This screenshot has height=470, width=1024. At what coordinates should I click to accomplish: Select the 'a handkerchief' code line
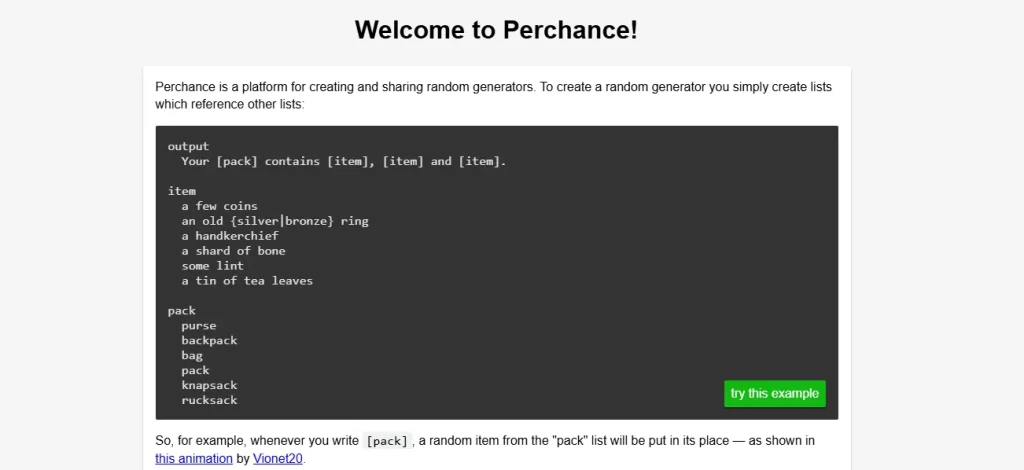point(230,236)
